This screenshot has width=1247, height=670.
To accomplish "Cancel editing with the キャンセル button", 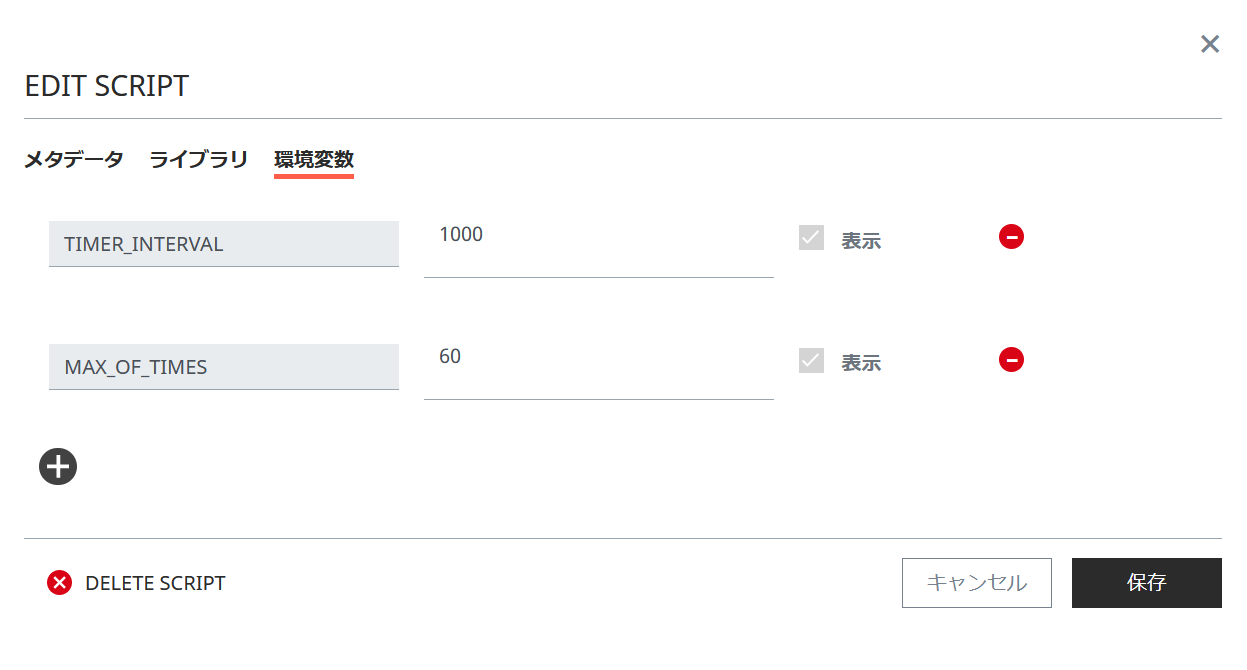I will click(976, 583).
